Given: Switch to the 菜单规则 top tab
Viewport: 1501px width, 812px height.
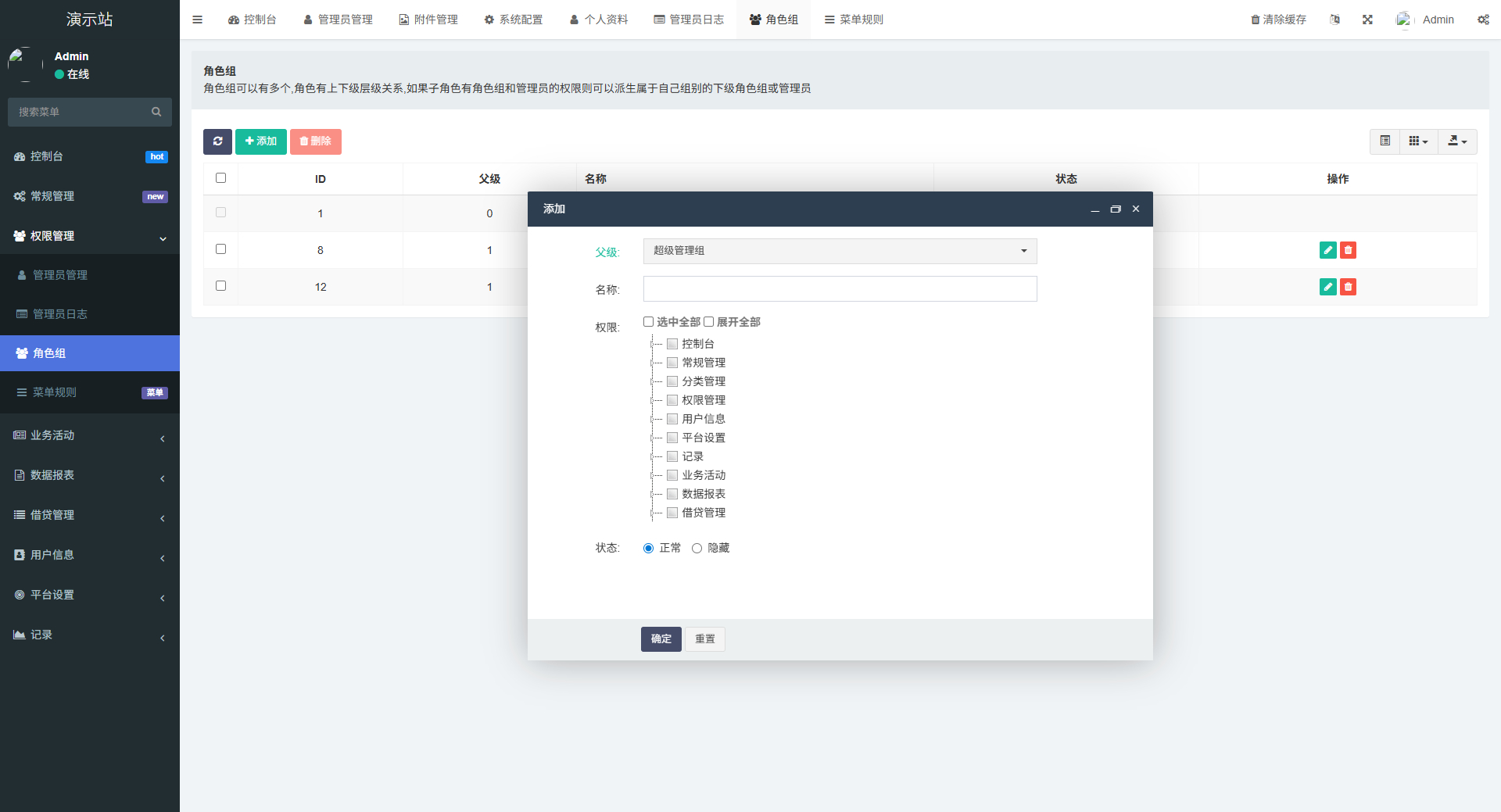Looking at the screenshot, I should (854, 20).
